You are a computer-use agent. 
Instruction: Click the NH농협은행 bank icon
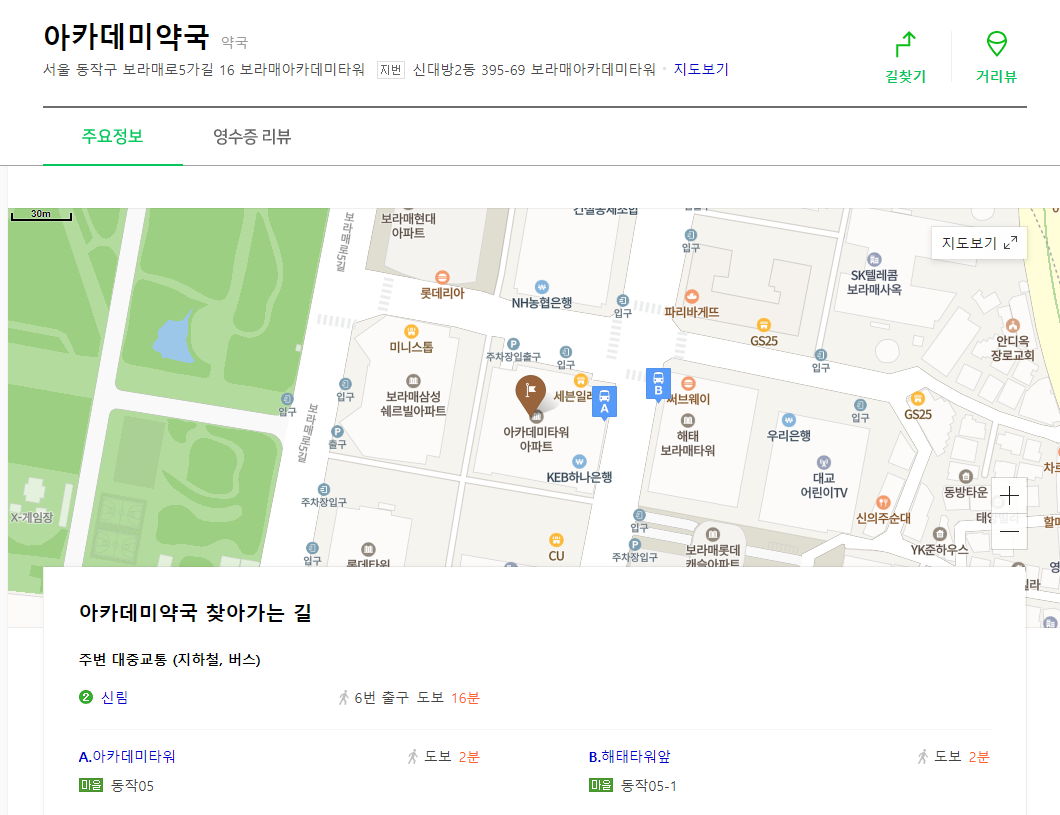point(541,287)
